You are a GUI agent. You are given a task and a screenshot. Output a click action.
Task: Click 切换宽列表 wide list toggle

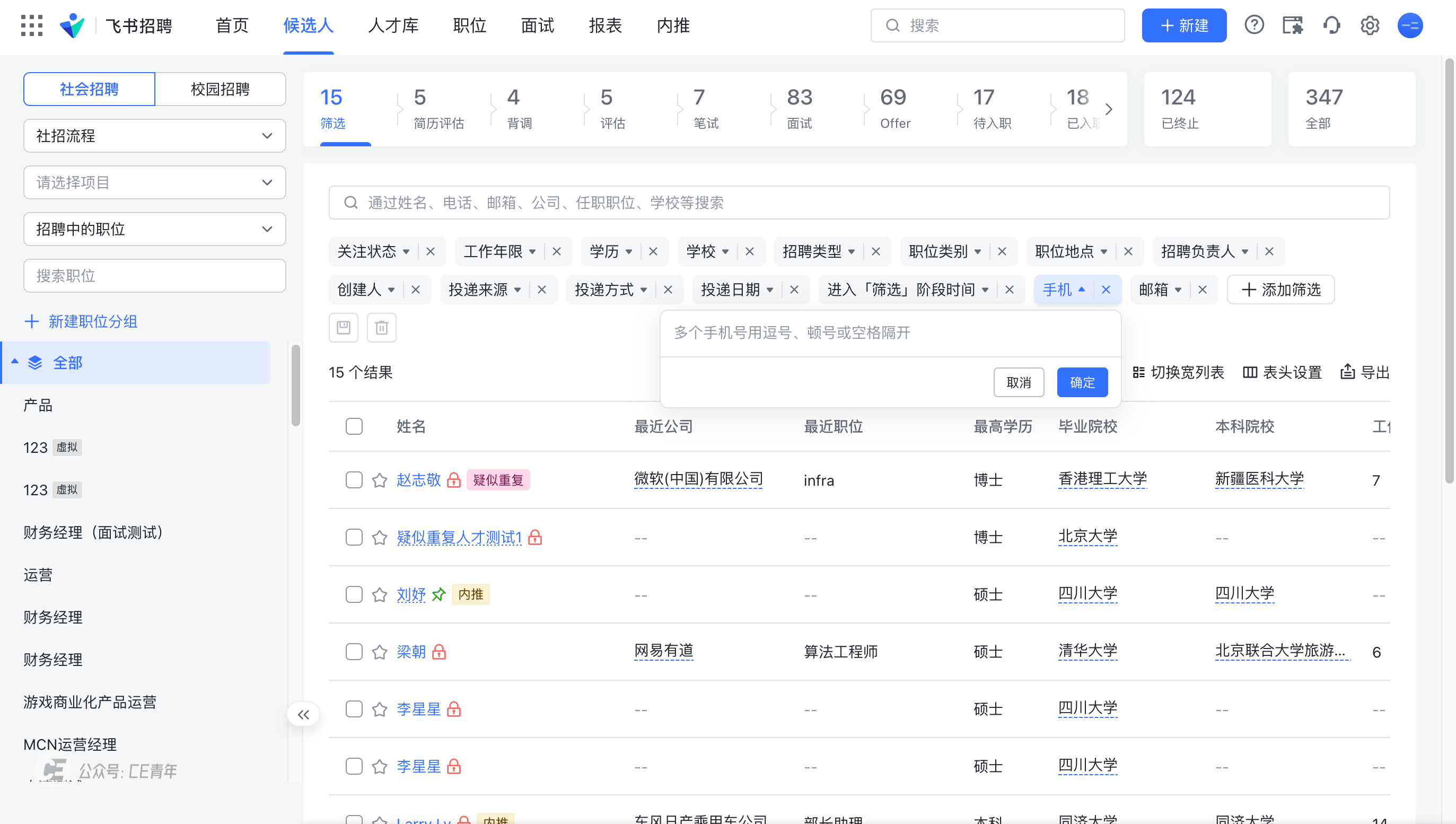[1178, 372]
